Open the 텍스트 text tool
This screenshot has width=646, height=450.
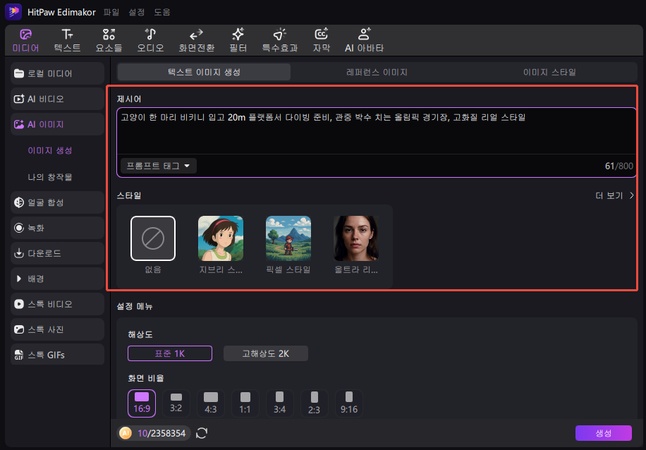[67, 40]
